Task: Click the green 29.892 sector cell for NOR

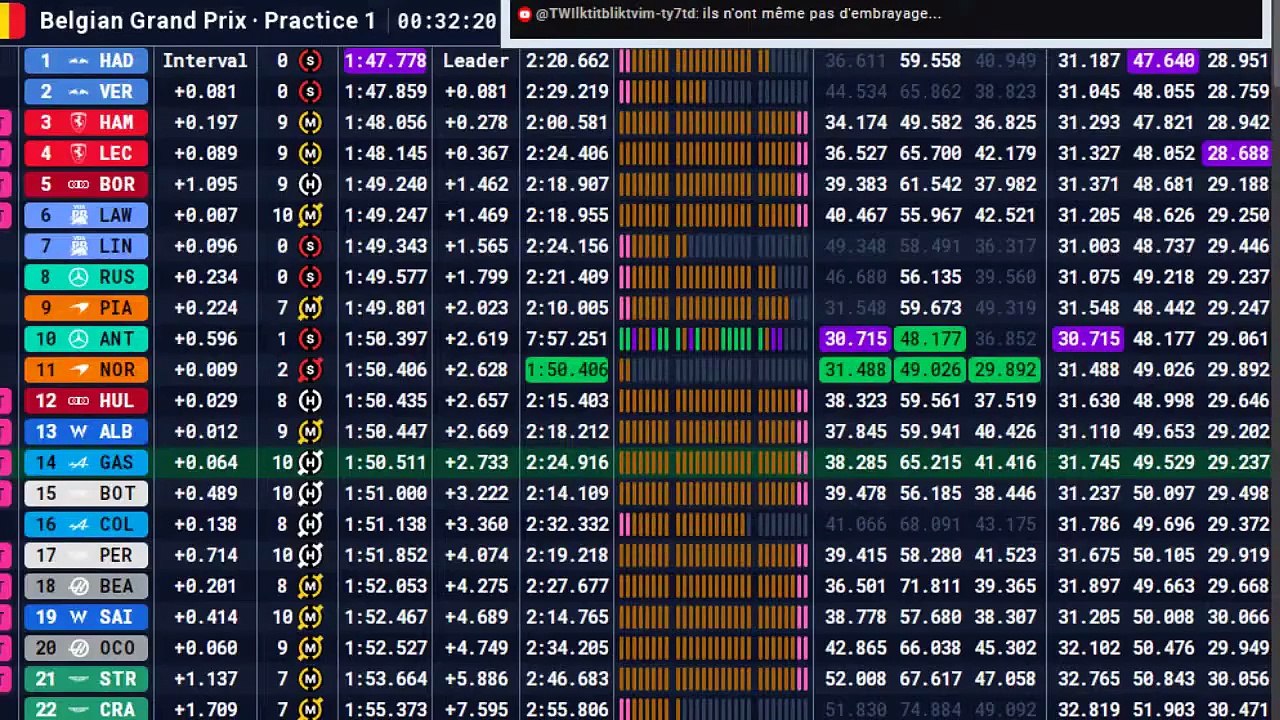Action: [1004, 371]
